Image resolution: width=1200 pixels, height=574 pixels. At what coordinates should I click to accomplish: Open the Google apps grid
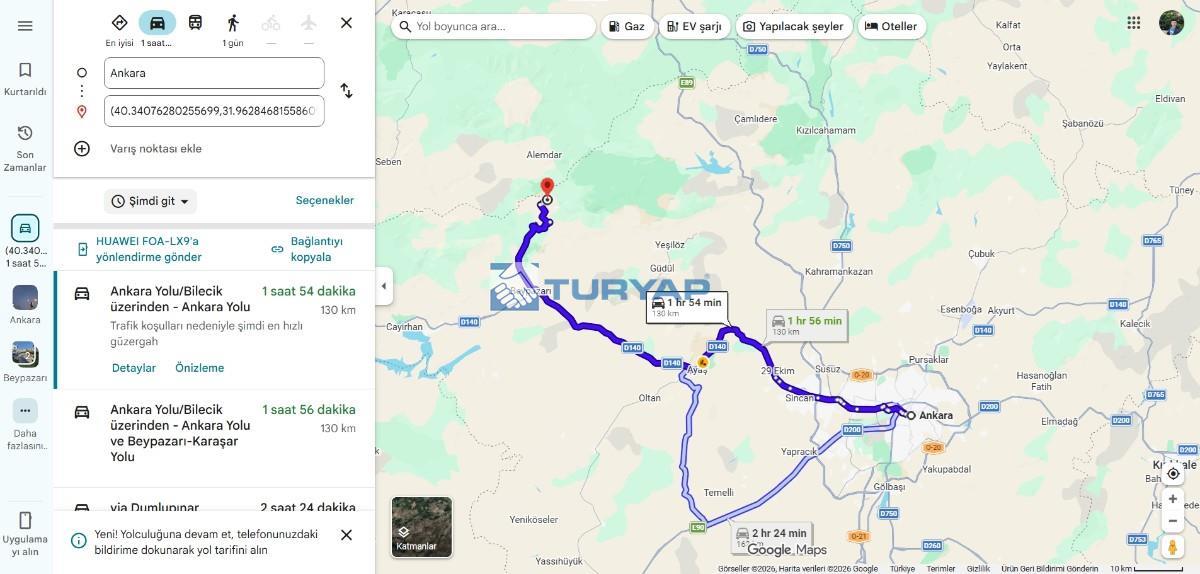pos(1133,23)
